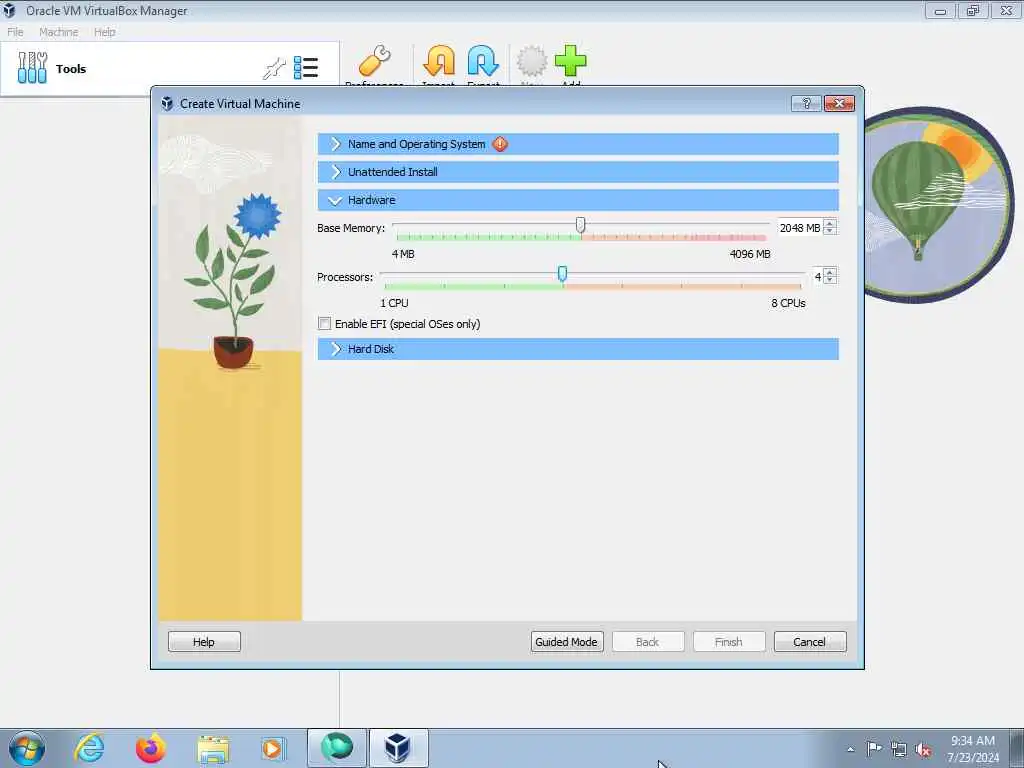Click the Back button
Viewport: 1024px width, 768px height.
(647, 642)
